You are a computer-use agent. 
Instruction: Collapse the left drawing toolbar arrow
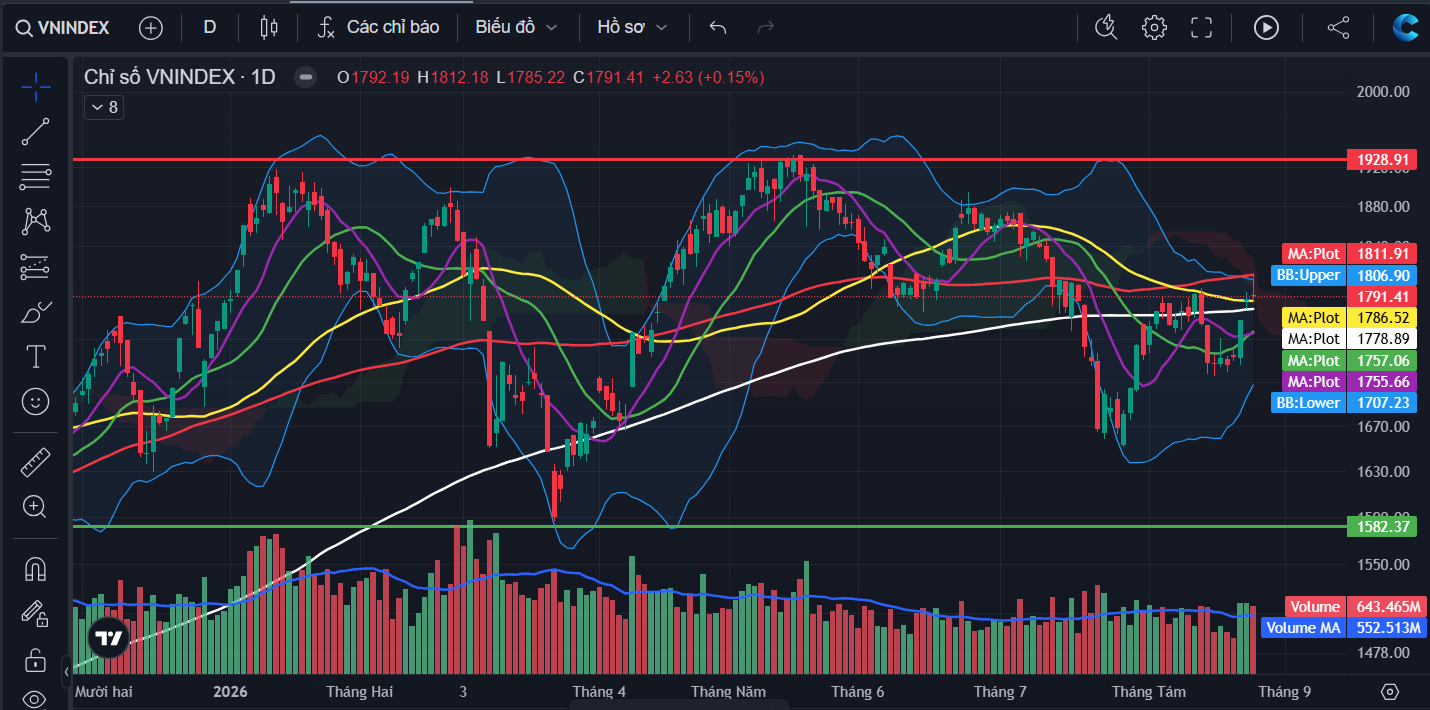coord(66,670)
